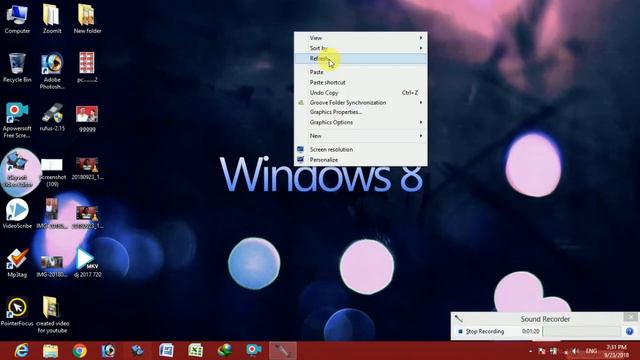Image resolution: width=640 pixels, height=360 pixels.
Task: Select the Mp3tag desktop shortcut
Action: [17, 263]
